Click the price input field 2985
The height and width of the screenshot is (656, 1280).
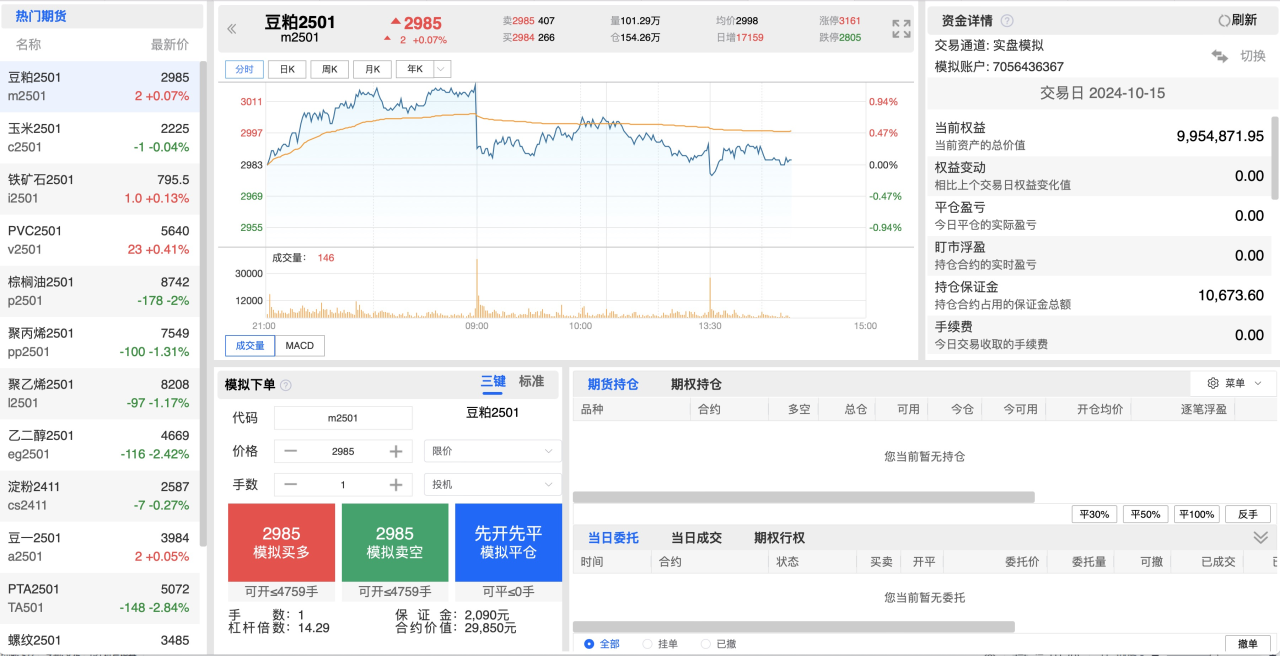[x=343, y=451]
